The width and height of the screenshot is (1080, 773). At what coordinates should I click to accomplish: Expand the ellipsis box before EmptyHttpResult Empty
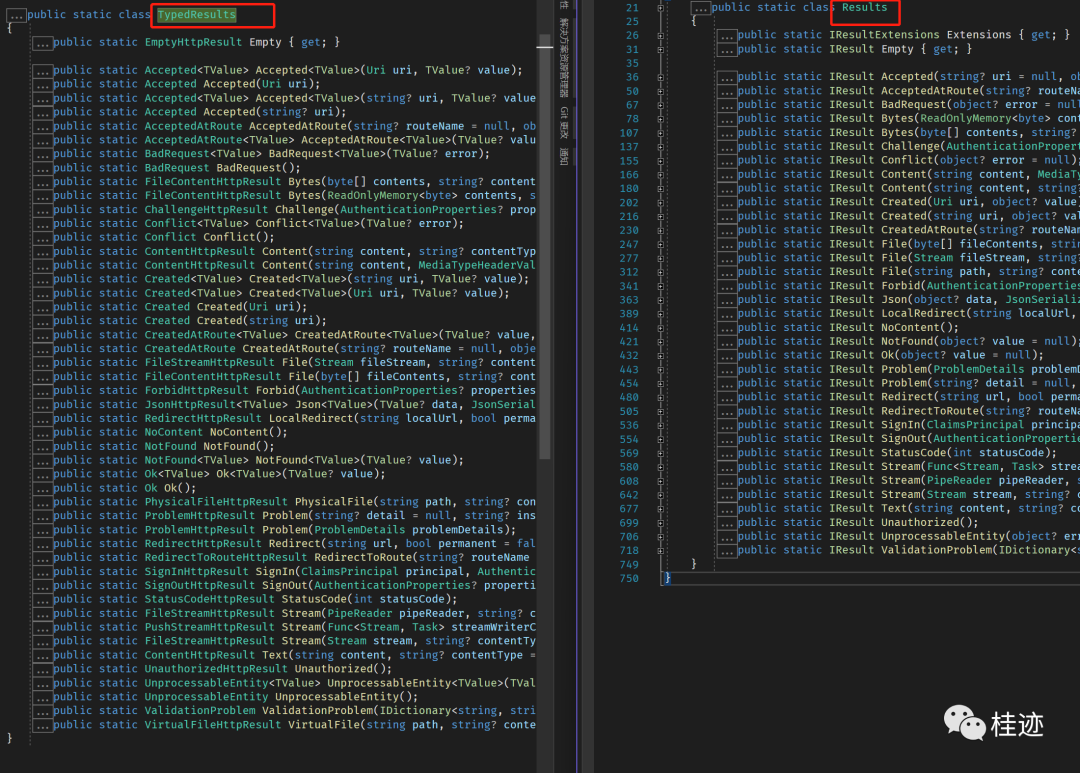[x=43, y=43]
